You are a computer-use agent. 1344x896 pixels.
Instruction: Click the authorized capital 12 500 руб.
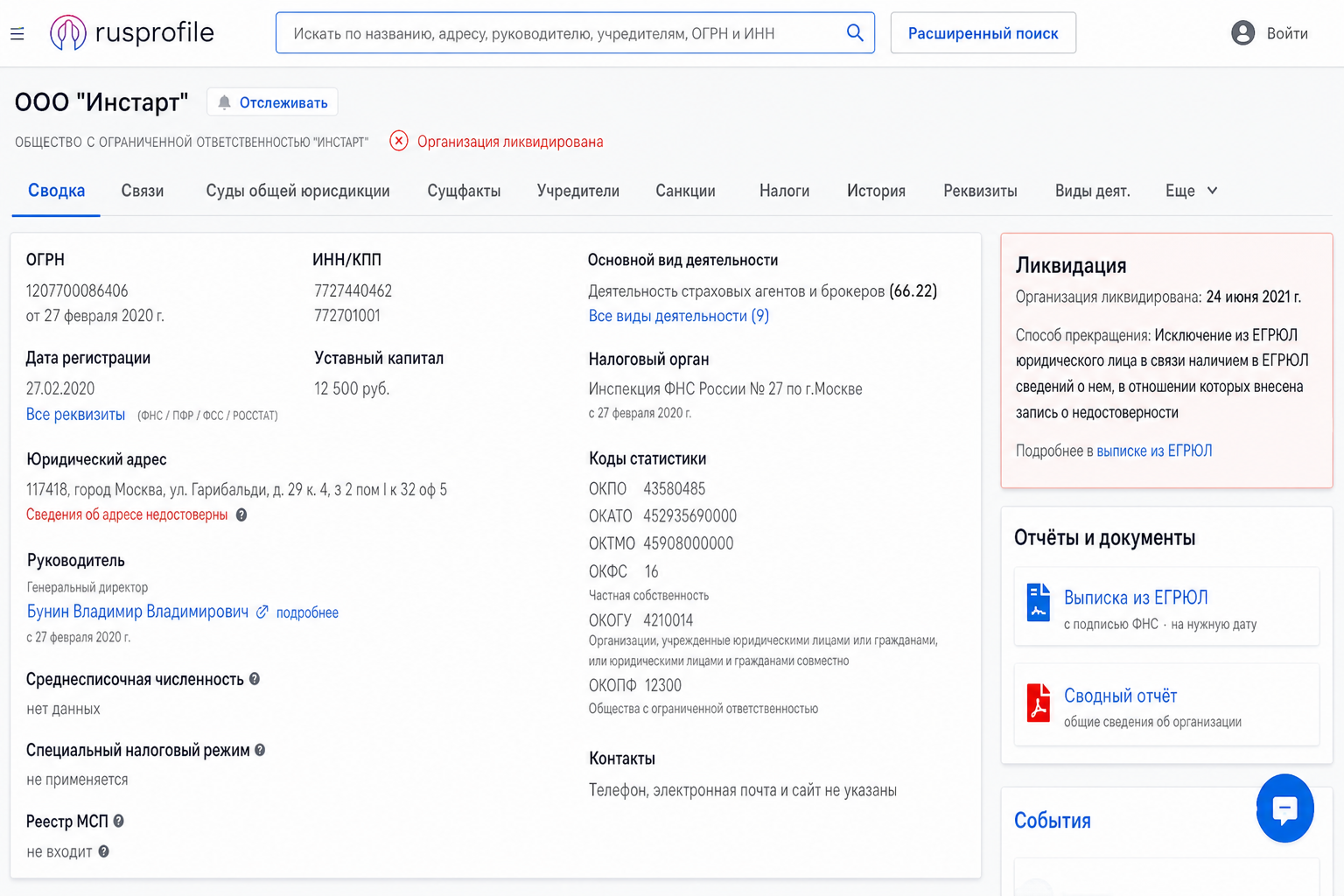(x=352, y=388)
